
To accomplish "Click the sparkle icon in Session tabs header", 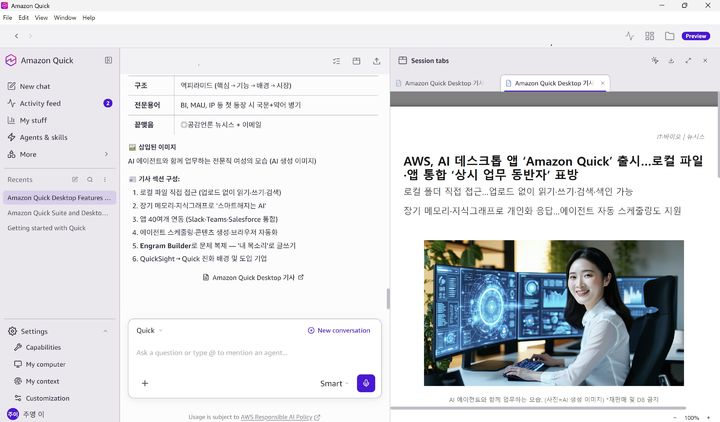I will click(655, 60).
